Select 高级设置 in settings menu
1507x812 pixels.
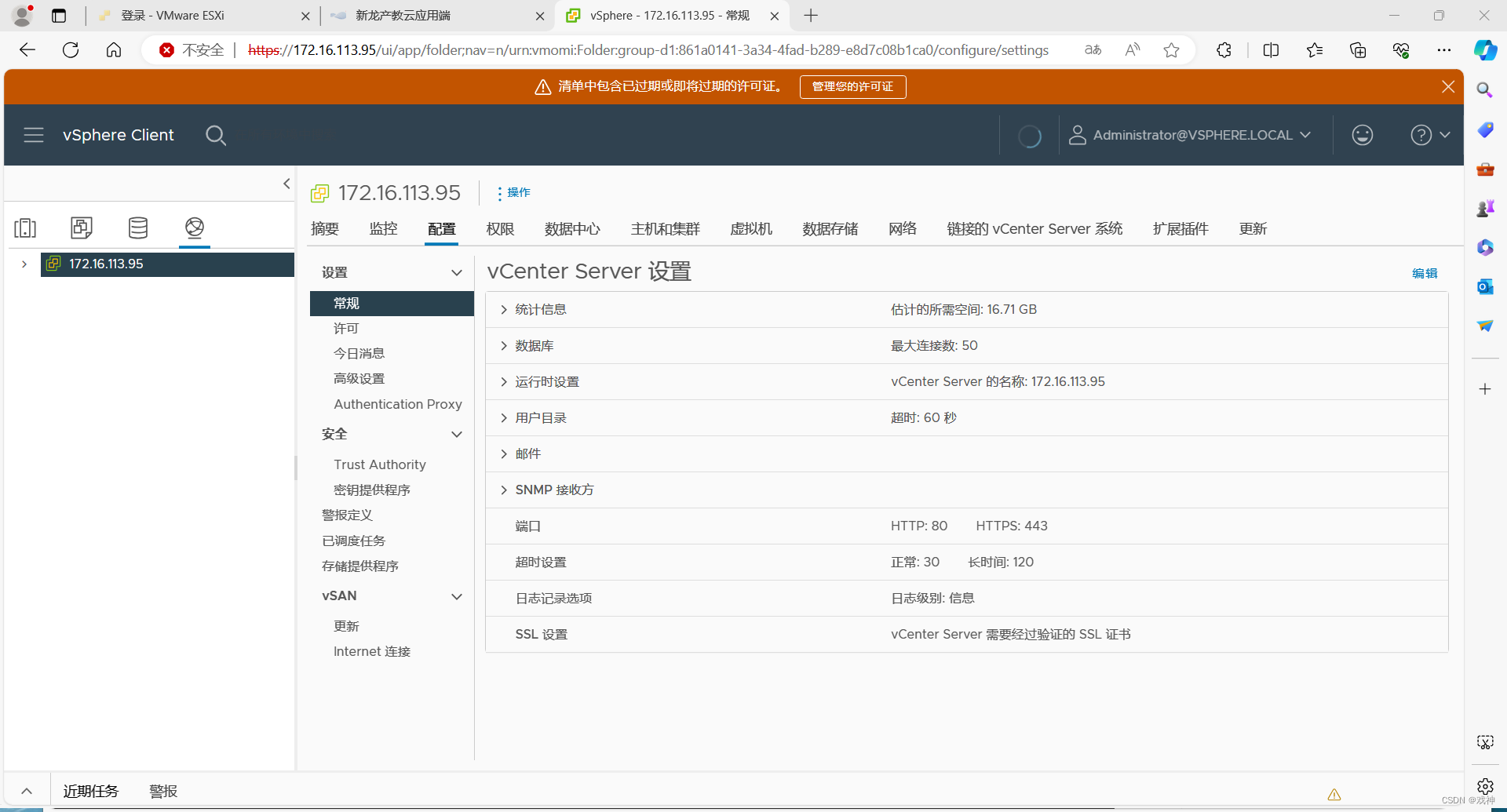point(359,378)
